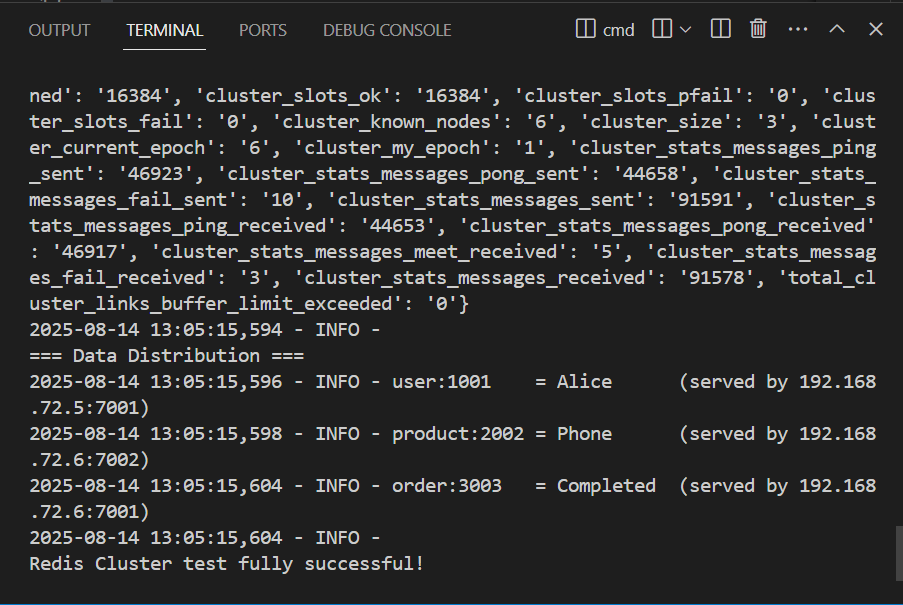903x605 pixels.
Task: Kill the terminal with the trash icon
Action: [x=758, y=29]
